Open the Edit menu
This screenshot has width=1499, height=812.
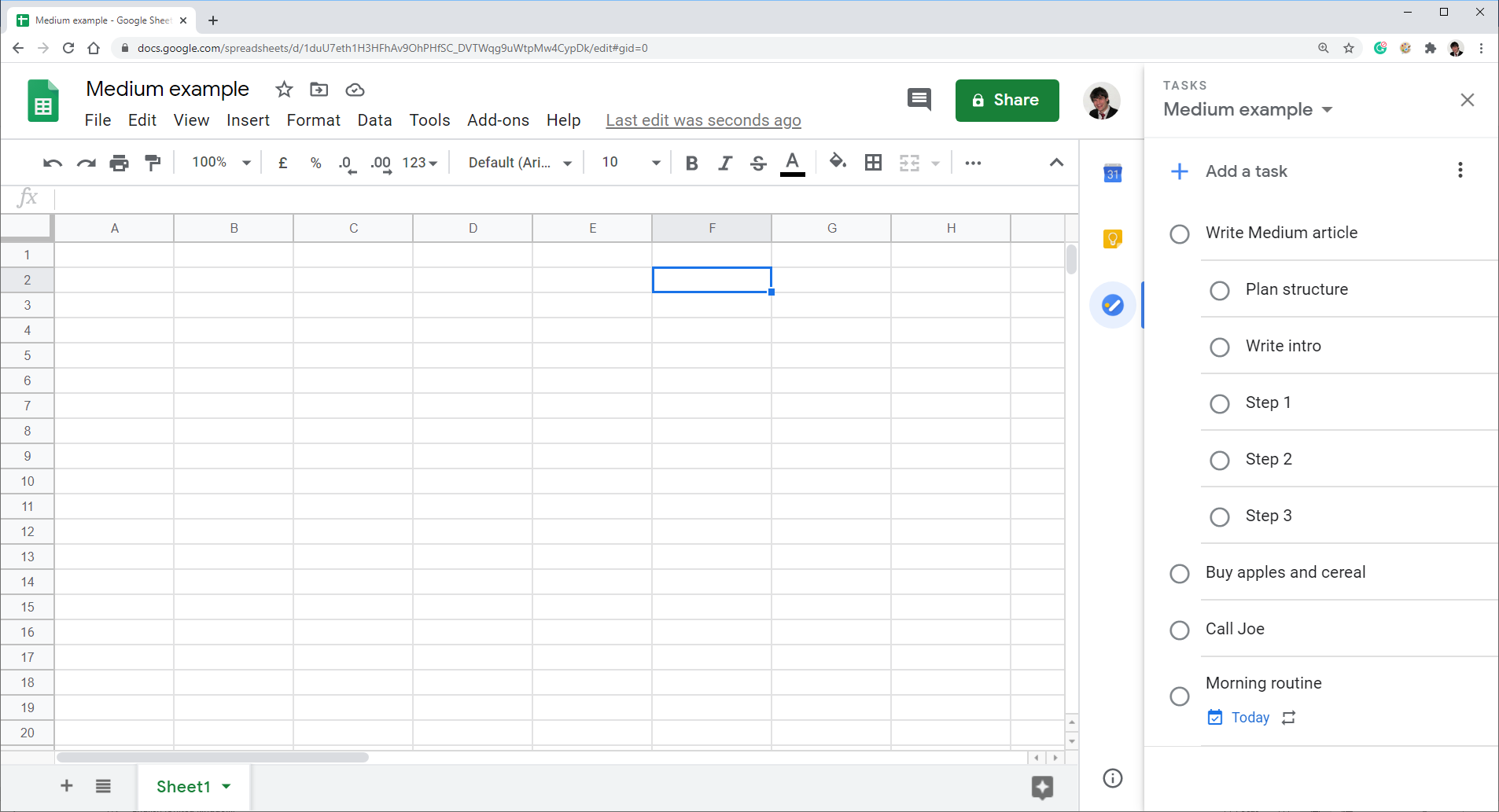coord(142,120)
